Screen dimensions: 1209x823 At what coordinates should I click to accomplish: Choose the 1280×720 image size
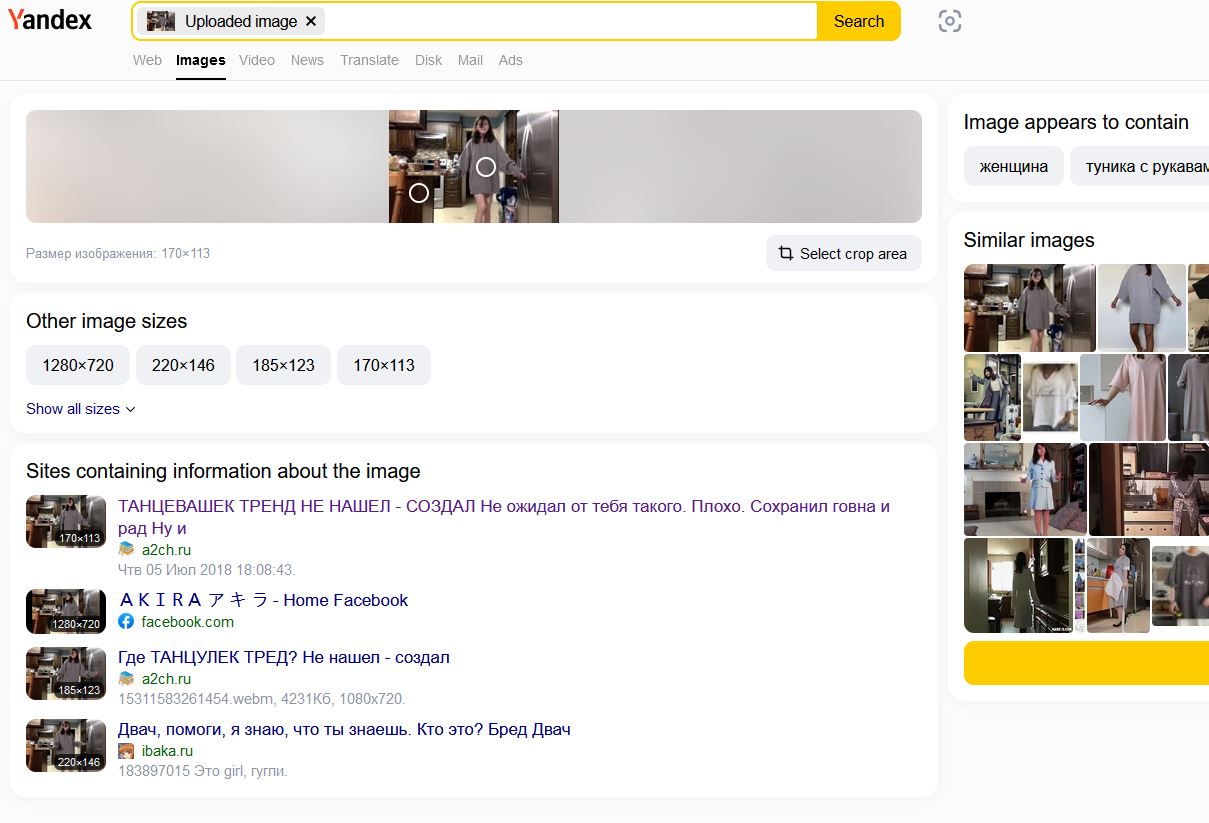tap(78, 365)
